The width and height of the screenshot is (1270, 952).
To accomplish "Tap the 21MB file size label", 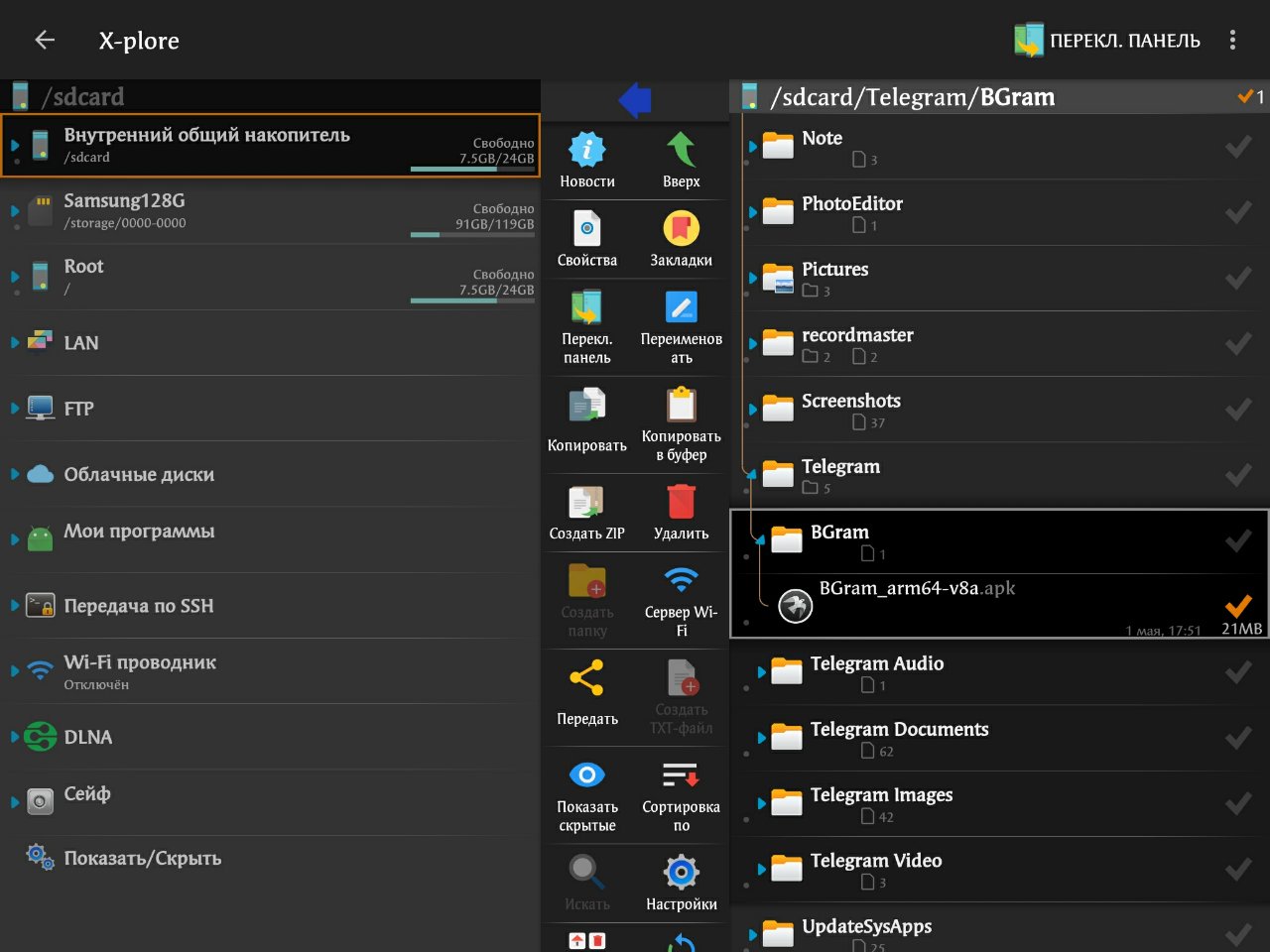I will [x=1241, y=629].
